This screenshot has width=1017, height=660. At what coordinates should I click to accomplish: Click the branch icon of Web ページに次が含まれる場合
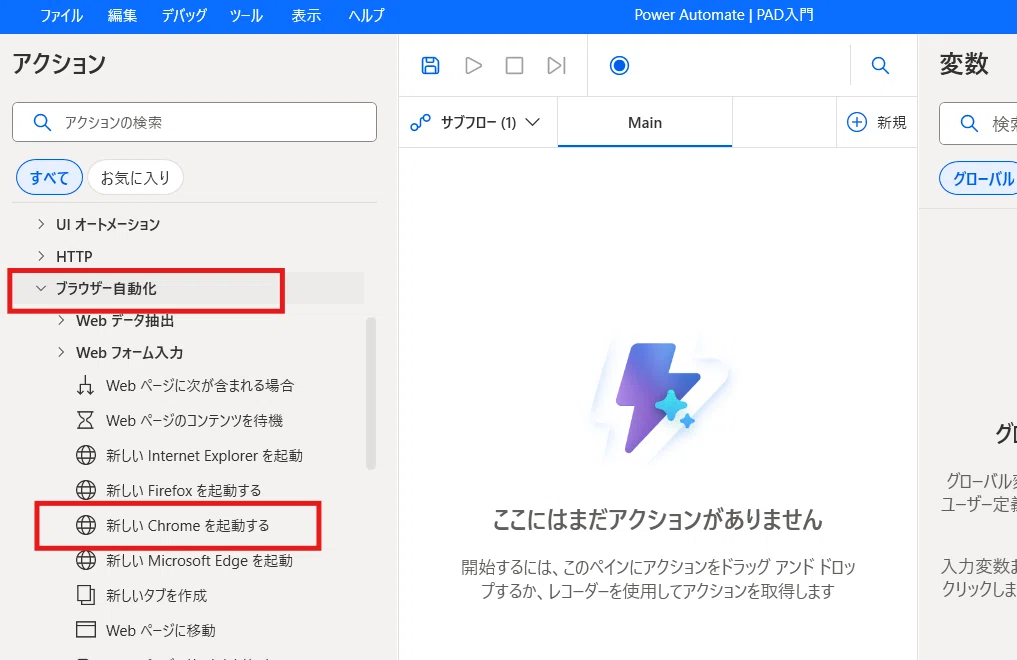(x=85, y=386)
